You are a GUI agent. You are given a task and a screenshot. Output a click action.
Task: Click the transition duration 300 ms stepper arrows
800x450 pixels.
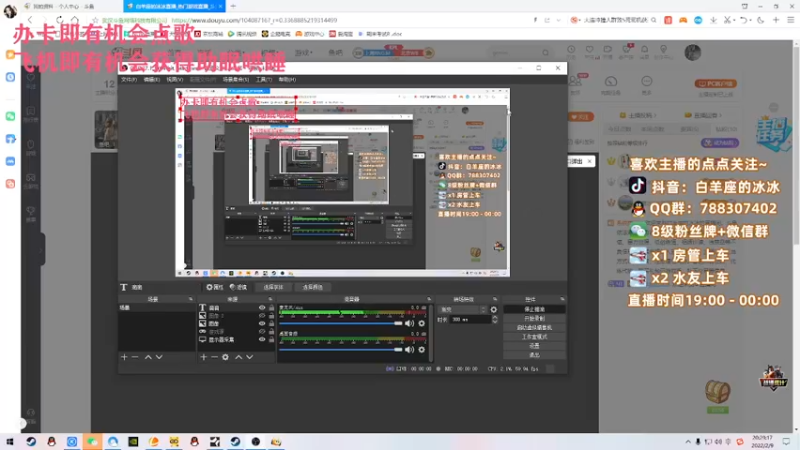pos(494,319)
